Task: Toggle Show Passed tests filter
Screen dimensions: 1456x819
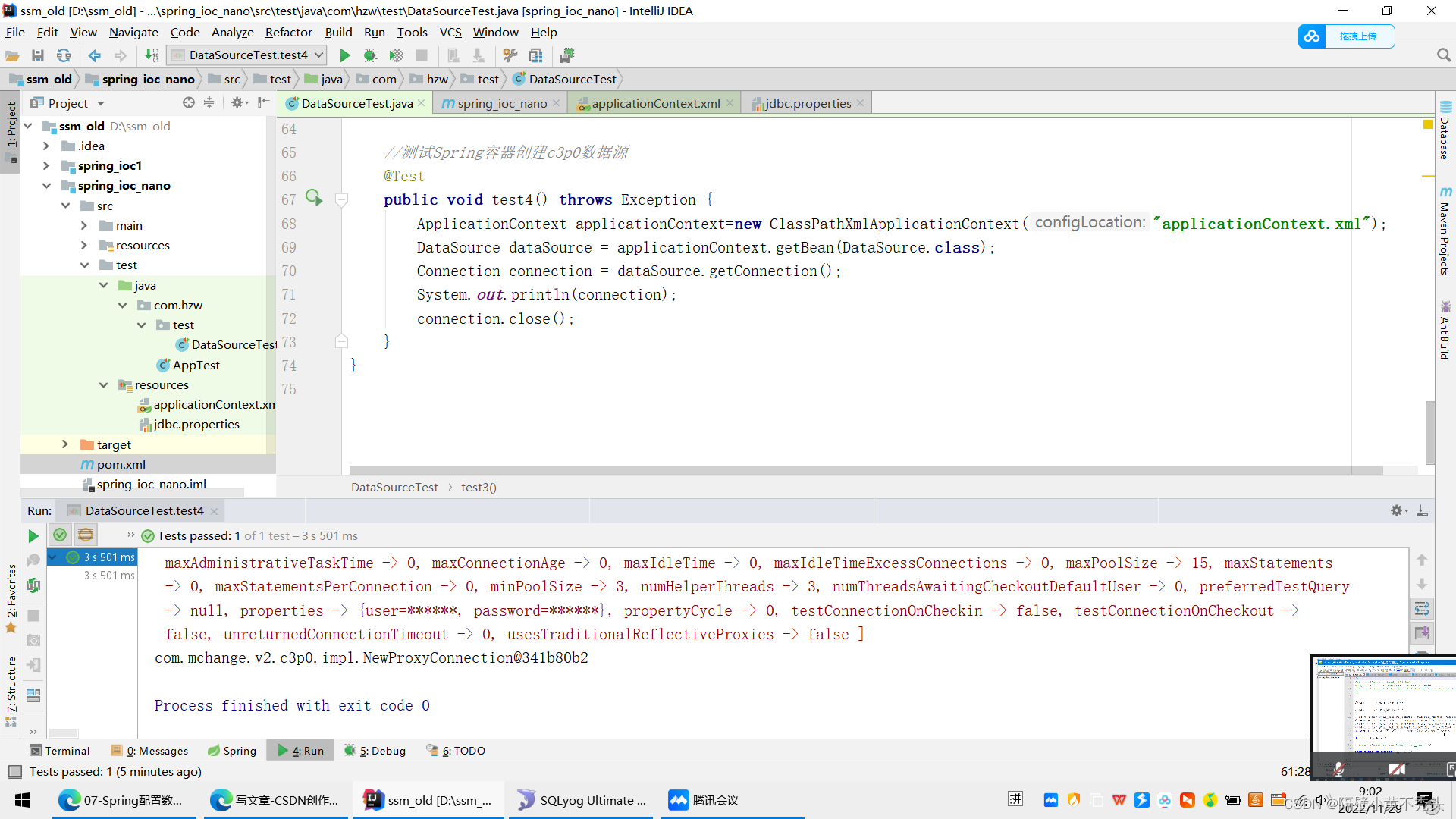Action: coord(60,535)
